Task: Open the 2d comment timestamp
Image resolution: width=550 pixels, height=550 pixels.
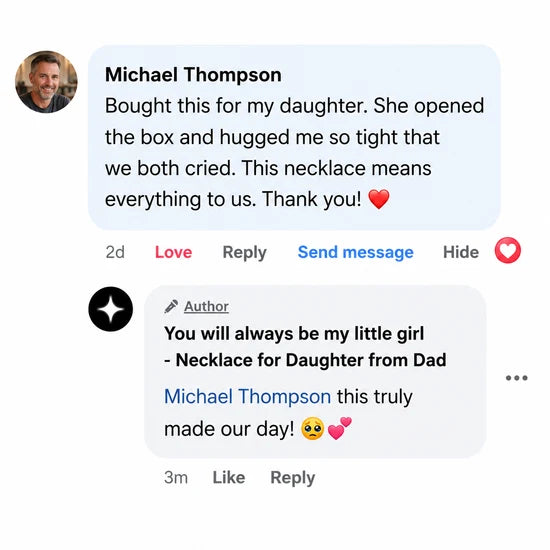Action: pos(115,252)
